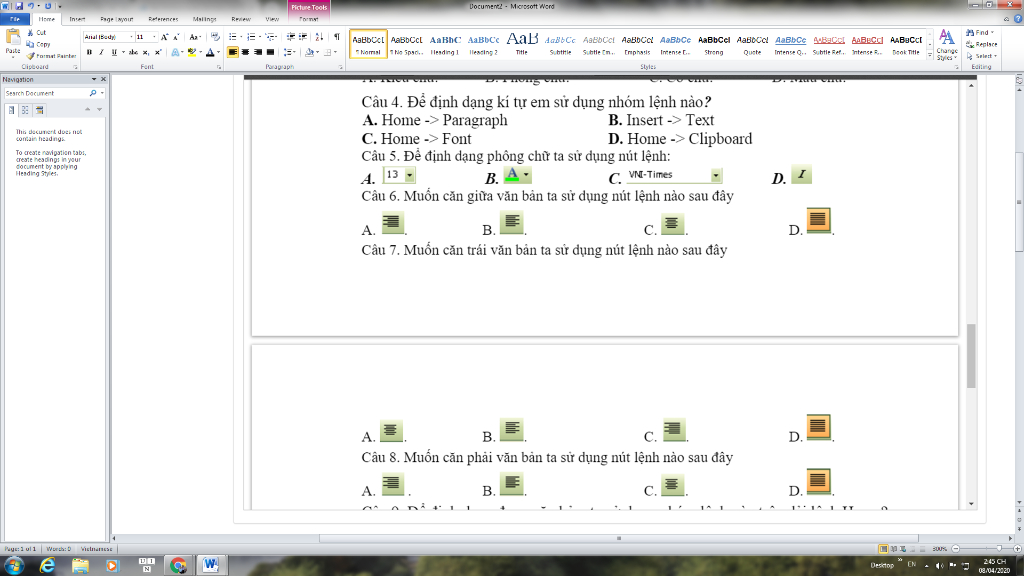Toggle Align Text Right in ribbon
This screenshot has height=576, width=1024.
[258, 52]
